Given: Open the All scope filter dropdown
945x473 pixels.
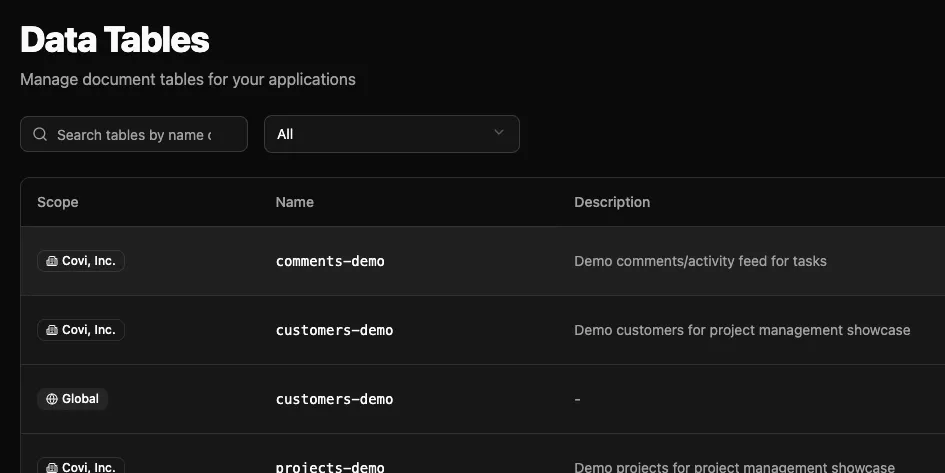Looking at the screenshot, I should pos(391,134).
